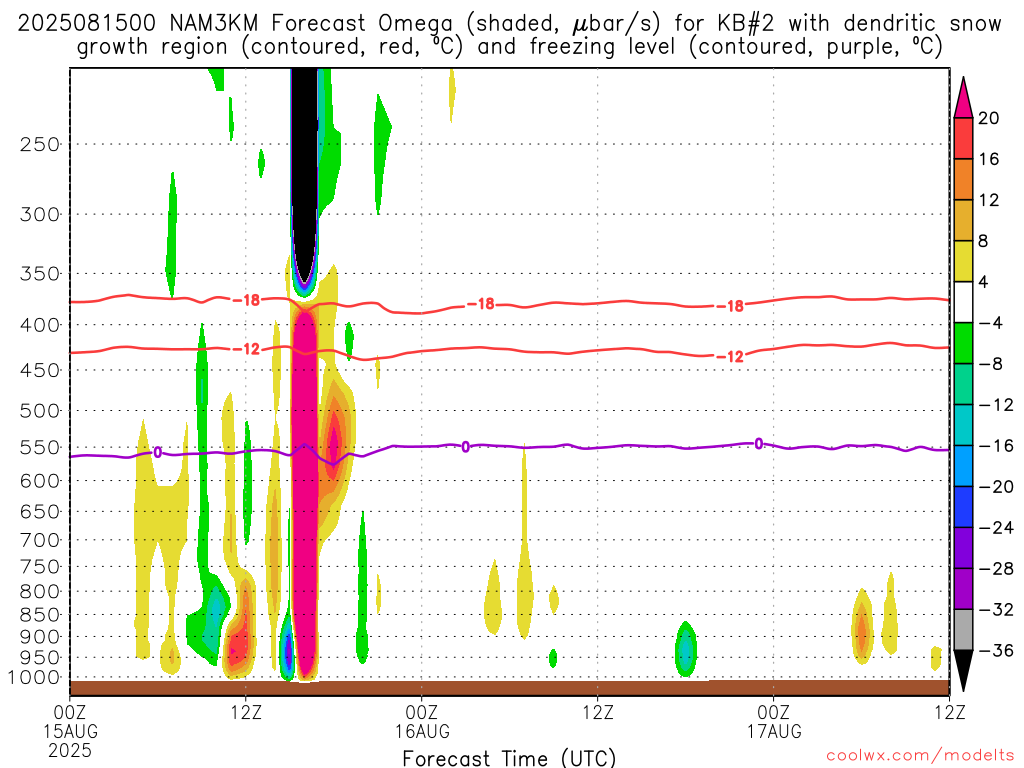Screen dimensions: 1024x768
Task: Click the 550 pressure level label
Action: pos(40,447)
